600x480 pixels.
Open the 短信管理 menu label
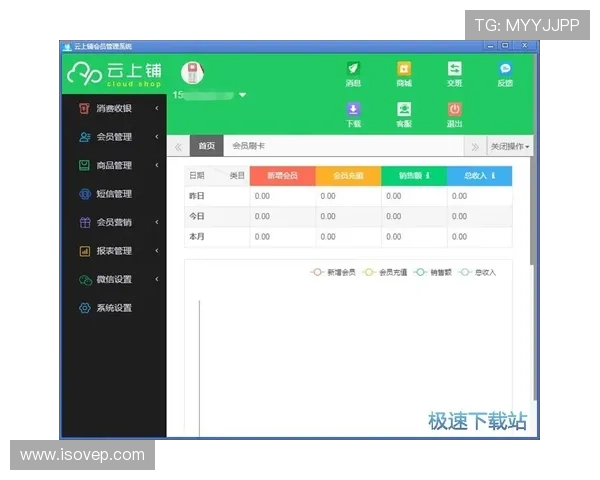click(114, 194)
